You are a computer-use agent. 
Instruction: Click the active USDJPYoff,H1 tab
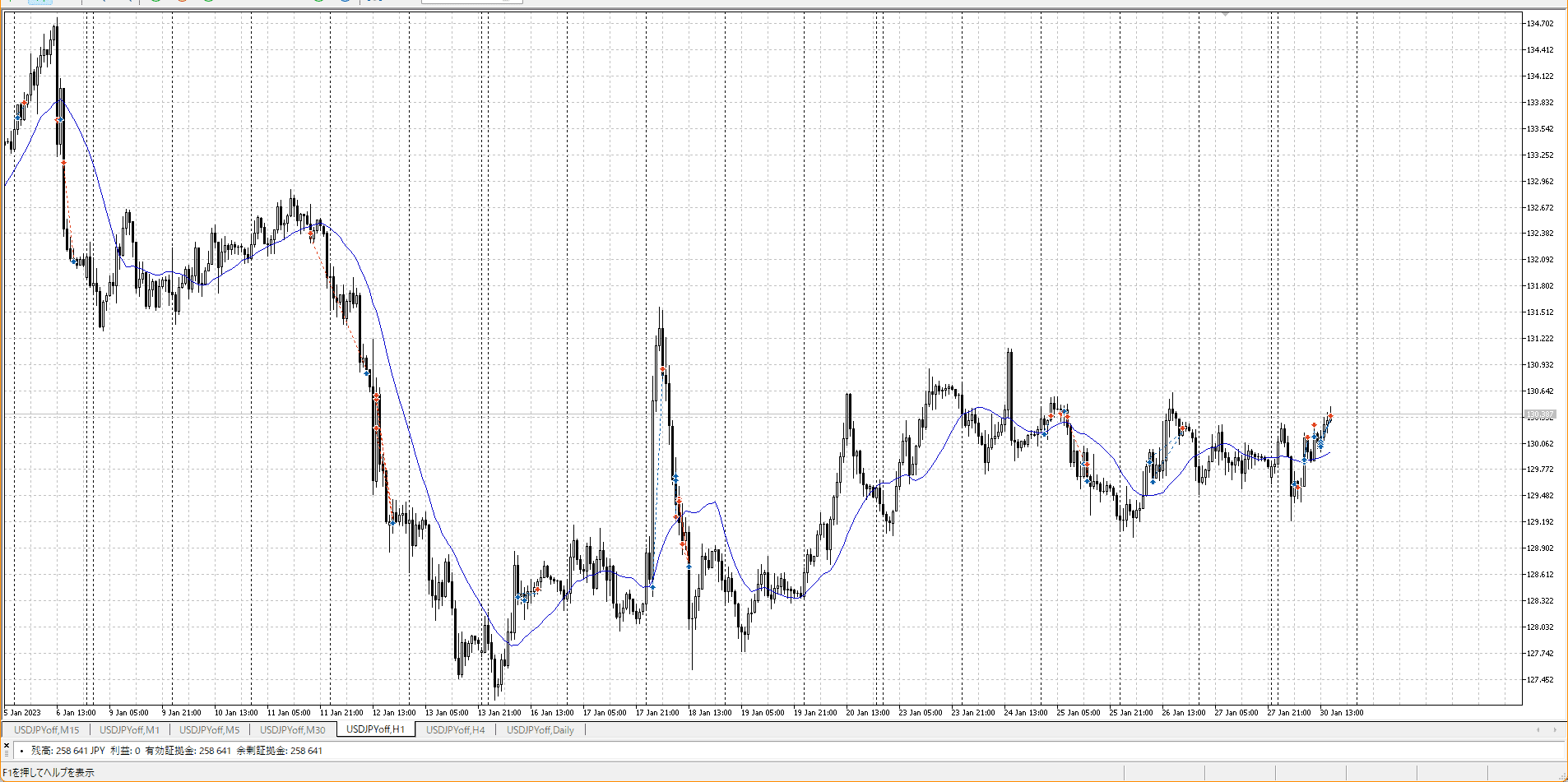click(x=375, y=729)
